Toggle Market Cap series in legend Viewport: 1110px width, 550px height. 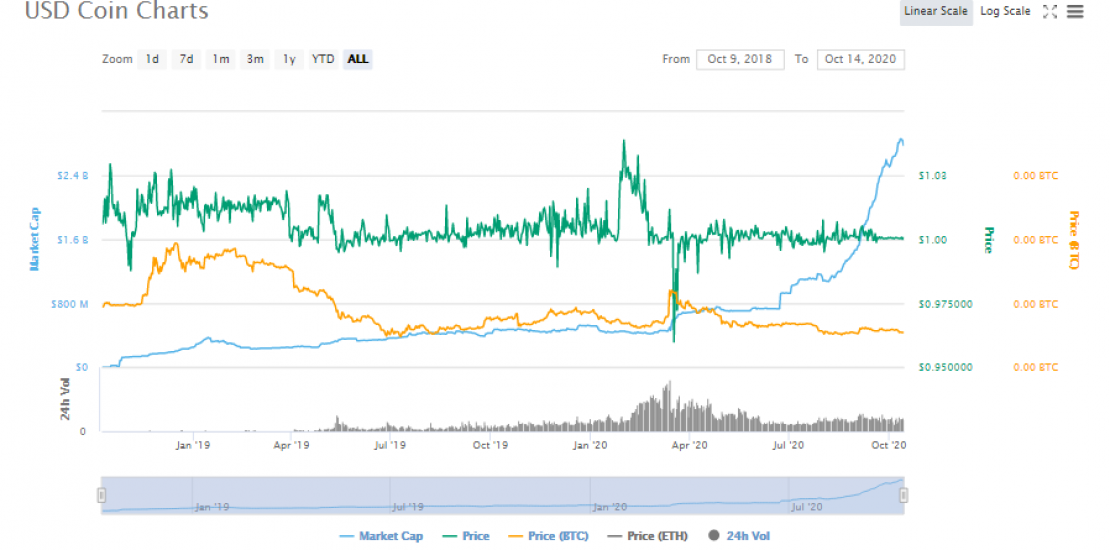(x=381, y=536)
